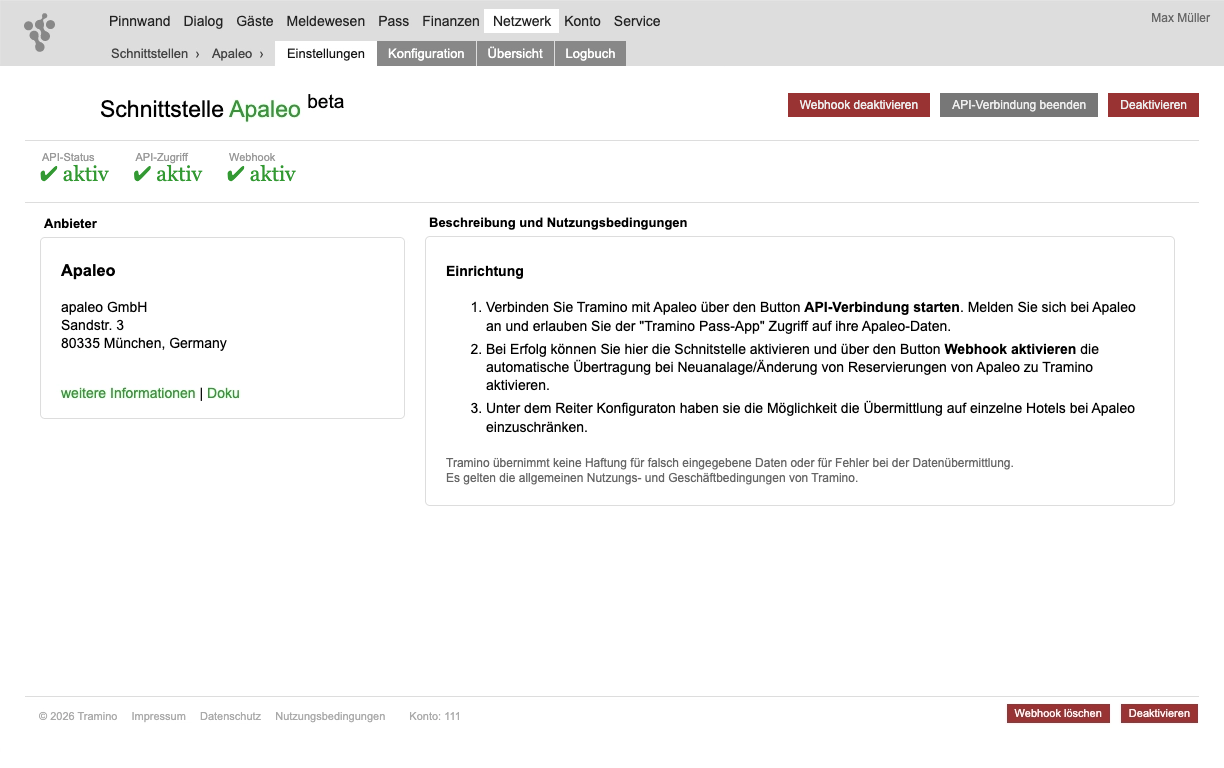1224x768 pixels.
Task: Open the Übersicht tab
Action: [x=515, y=54]
